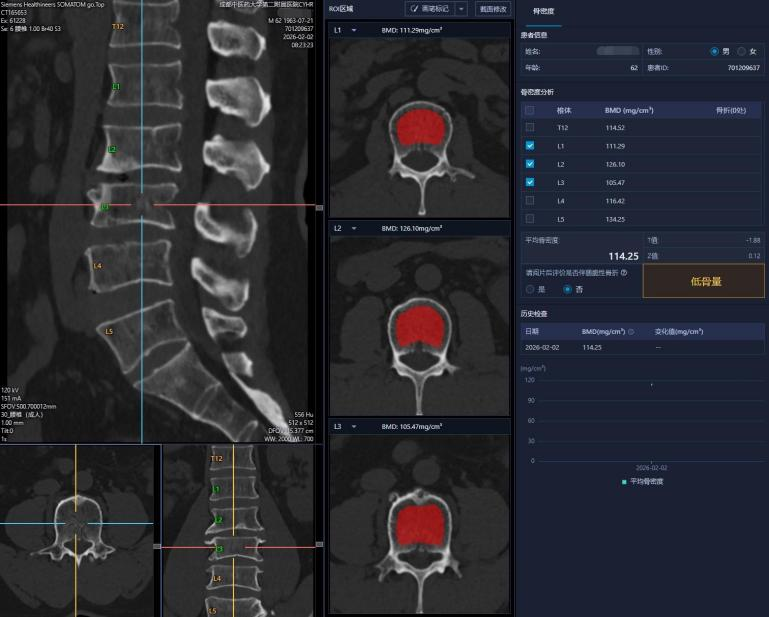Image resolution: width=769 pixels, height=617 pixels.
Task: Expand the L2 ROI vertebra selector
Action: (x=353, y=228)
